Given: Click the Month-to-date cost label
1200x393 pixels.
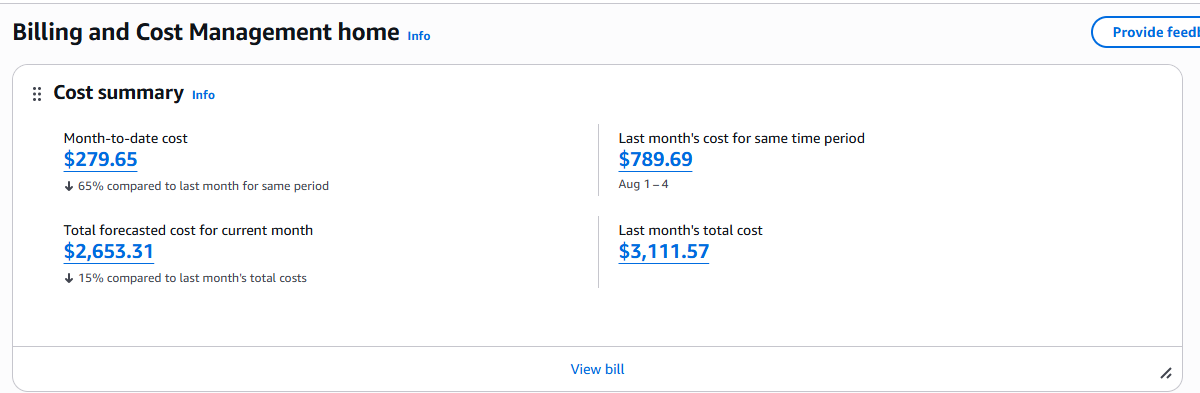Looking at the screenshot, I should point(126,138).
